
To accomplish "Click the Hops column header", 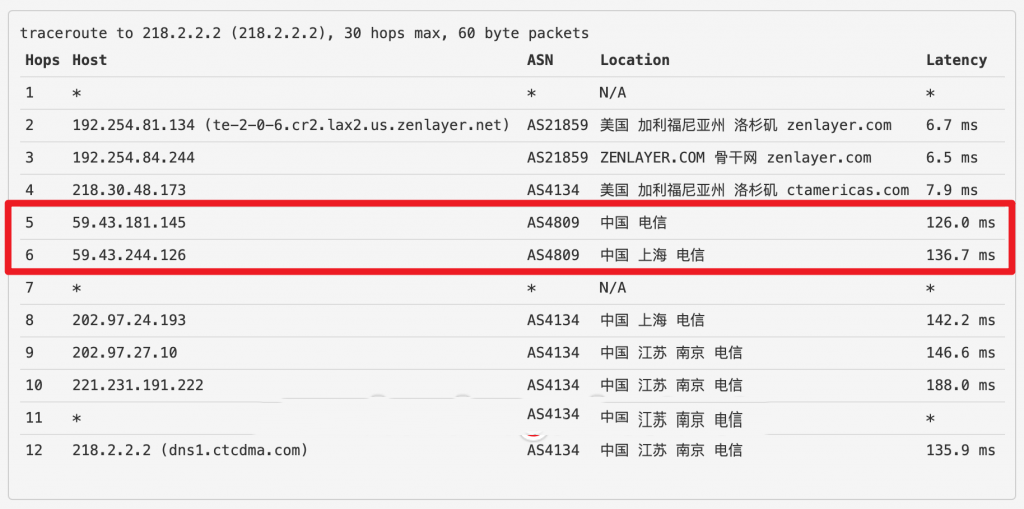I will tap(42, 60).
